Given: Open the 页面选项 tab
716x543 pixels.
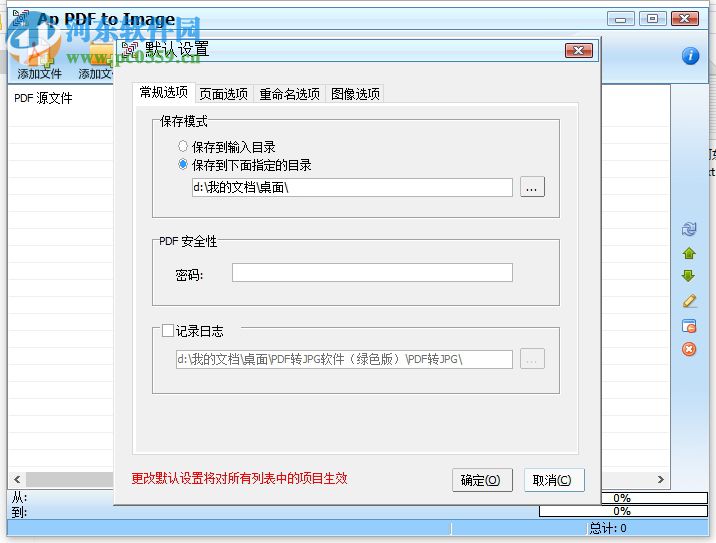Looking at the screenshot, I should [x=224, y=94].
